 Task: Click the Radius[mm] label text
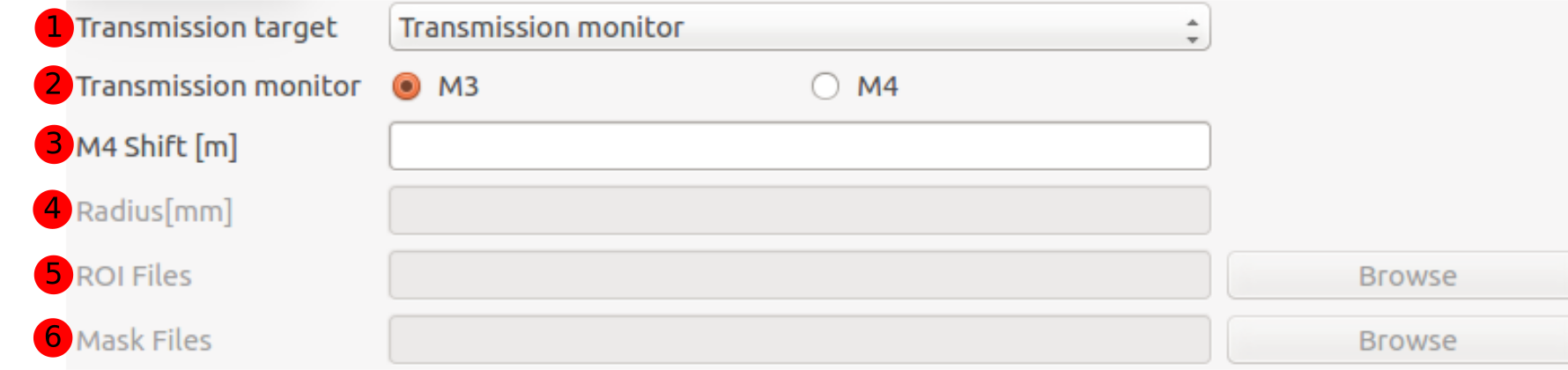pos(154,211)
